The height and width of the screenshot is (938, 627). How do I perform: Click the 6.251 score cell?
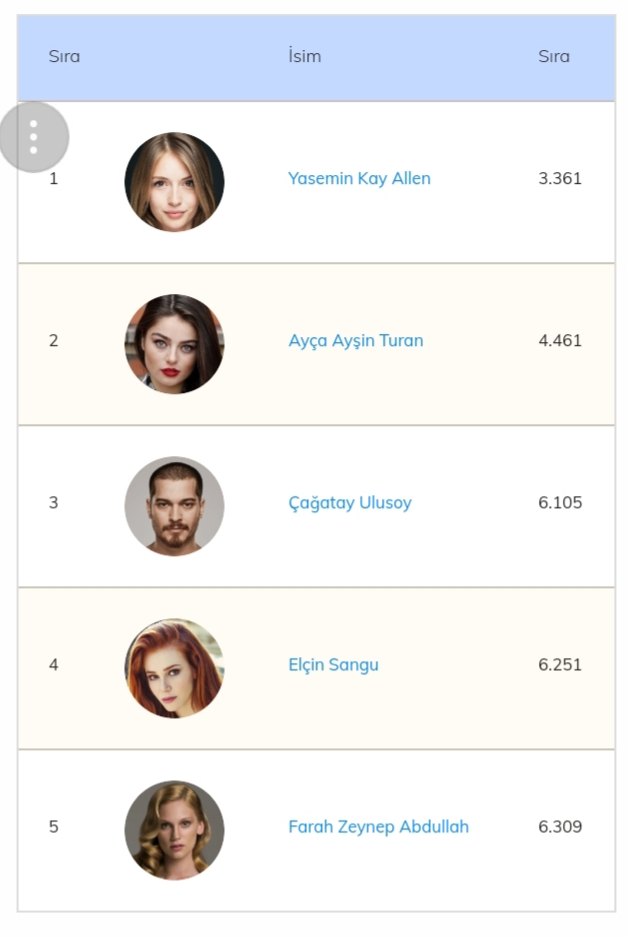(x=559, y=665)
